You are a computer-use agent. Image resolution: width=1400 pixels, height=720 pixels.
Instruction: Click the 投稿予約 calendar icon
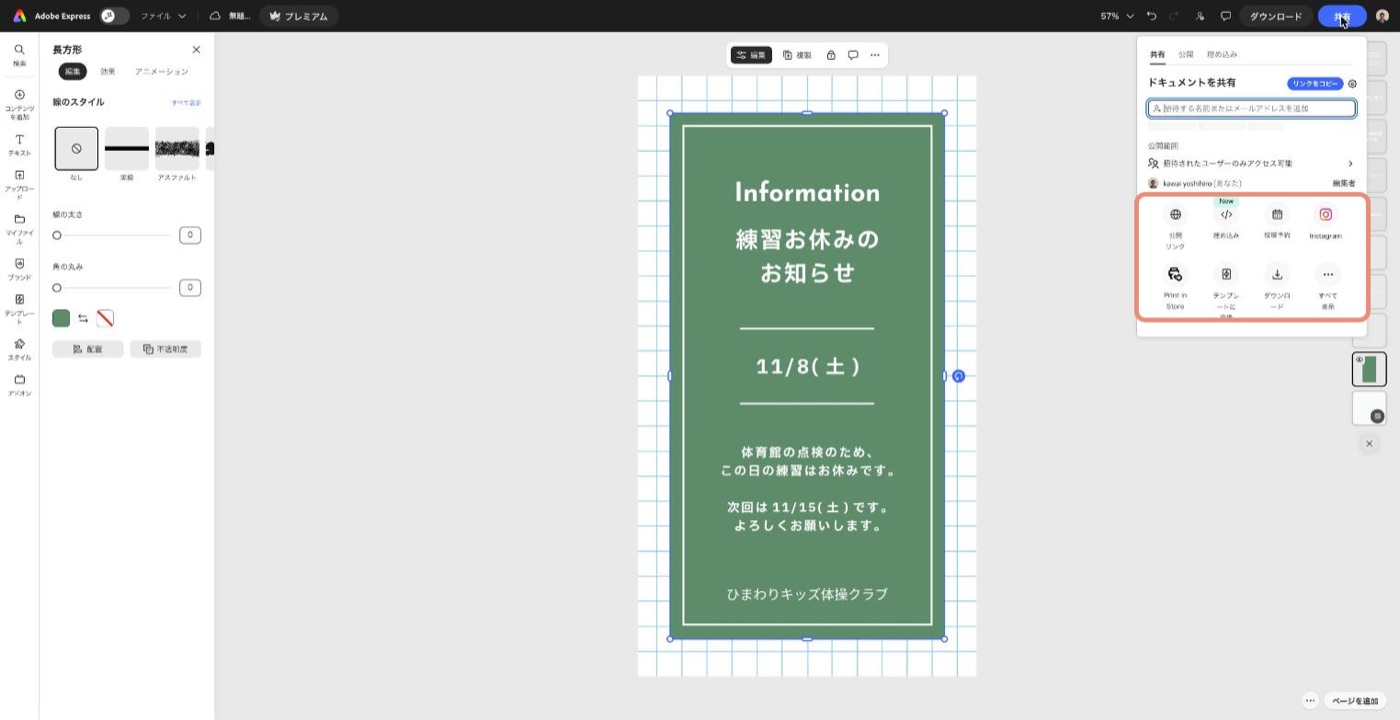(1277, 214)
